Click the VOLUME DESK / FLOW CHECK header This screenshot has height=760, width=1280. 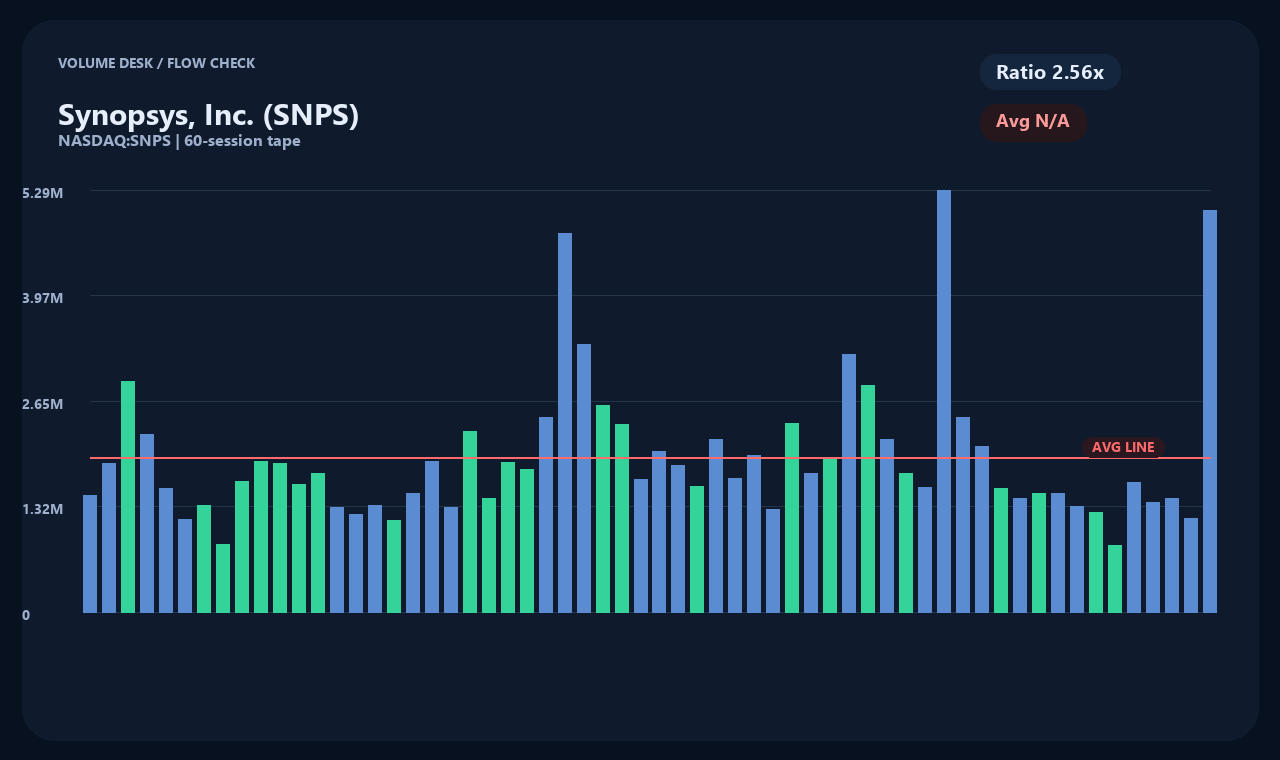tap(156, 63)
